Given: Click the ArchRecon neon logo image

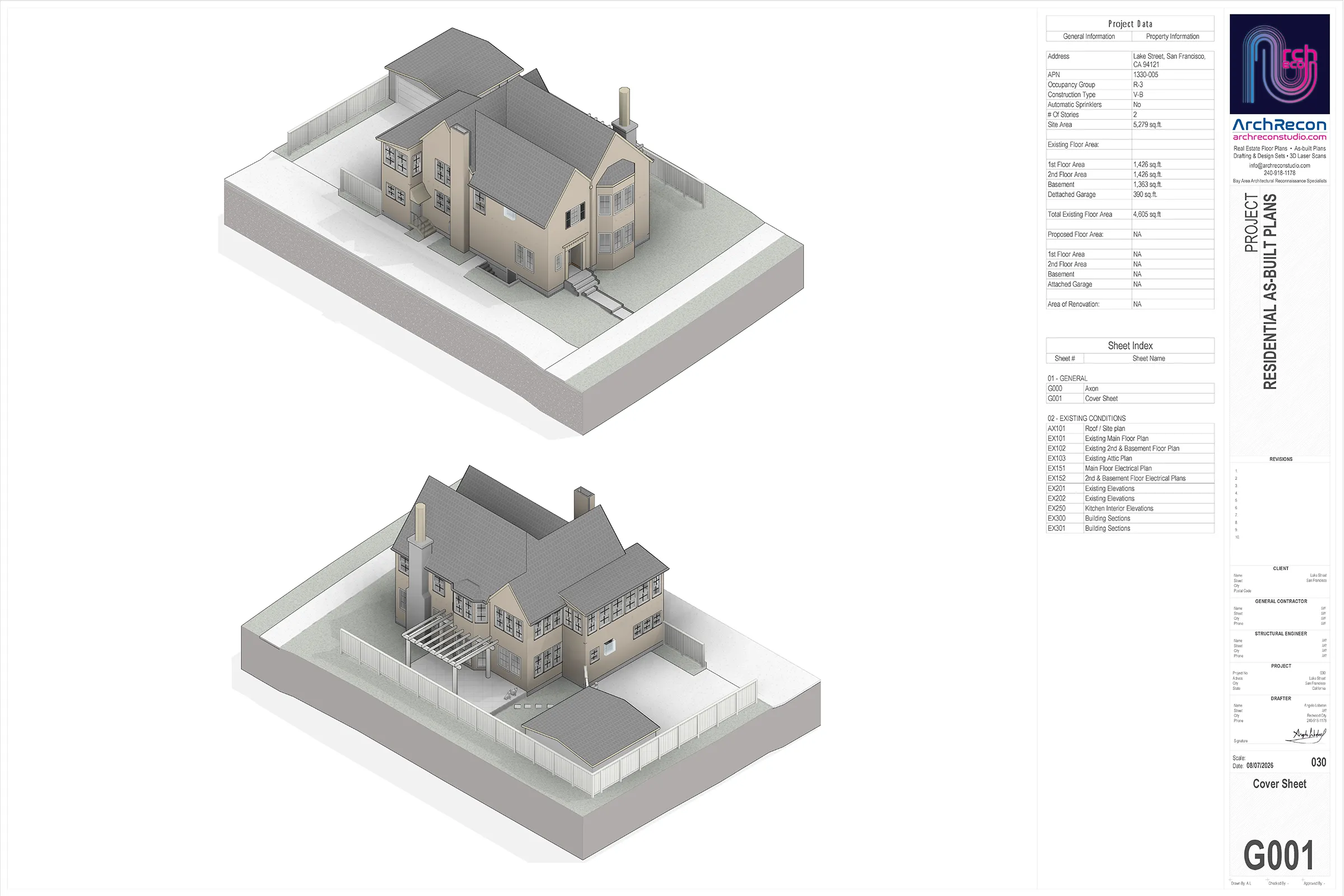Looking at the screenshot, I should [x=1280, y=64].
